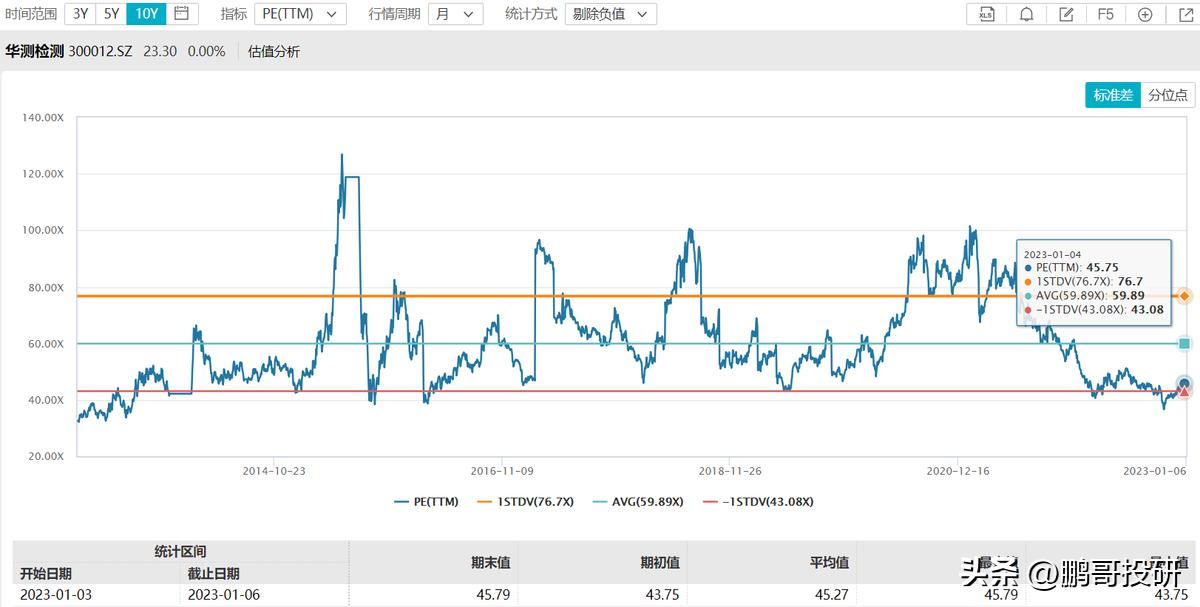
Task: Click the F5 refresh button
Action: point(1105,14)
